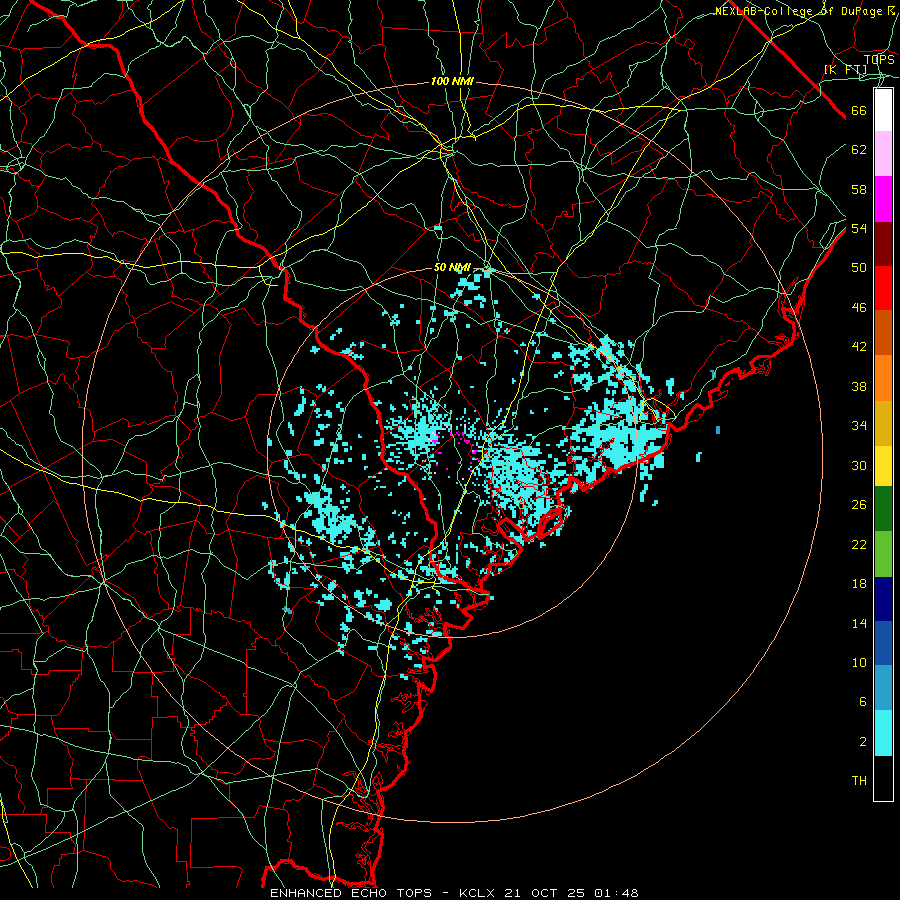The width and height of the screenshot is (900, 900).
Task: Click the cyan 2 kft legend swatch
Action: 883,733
